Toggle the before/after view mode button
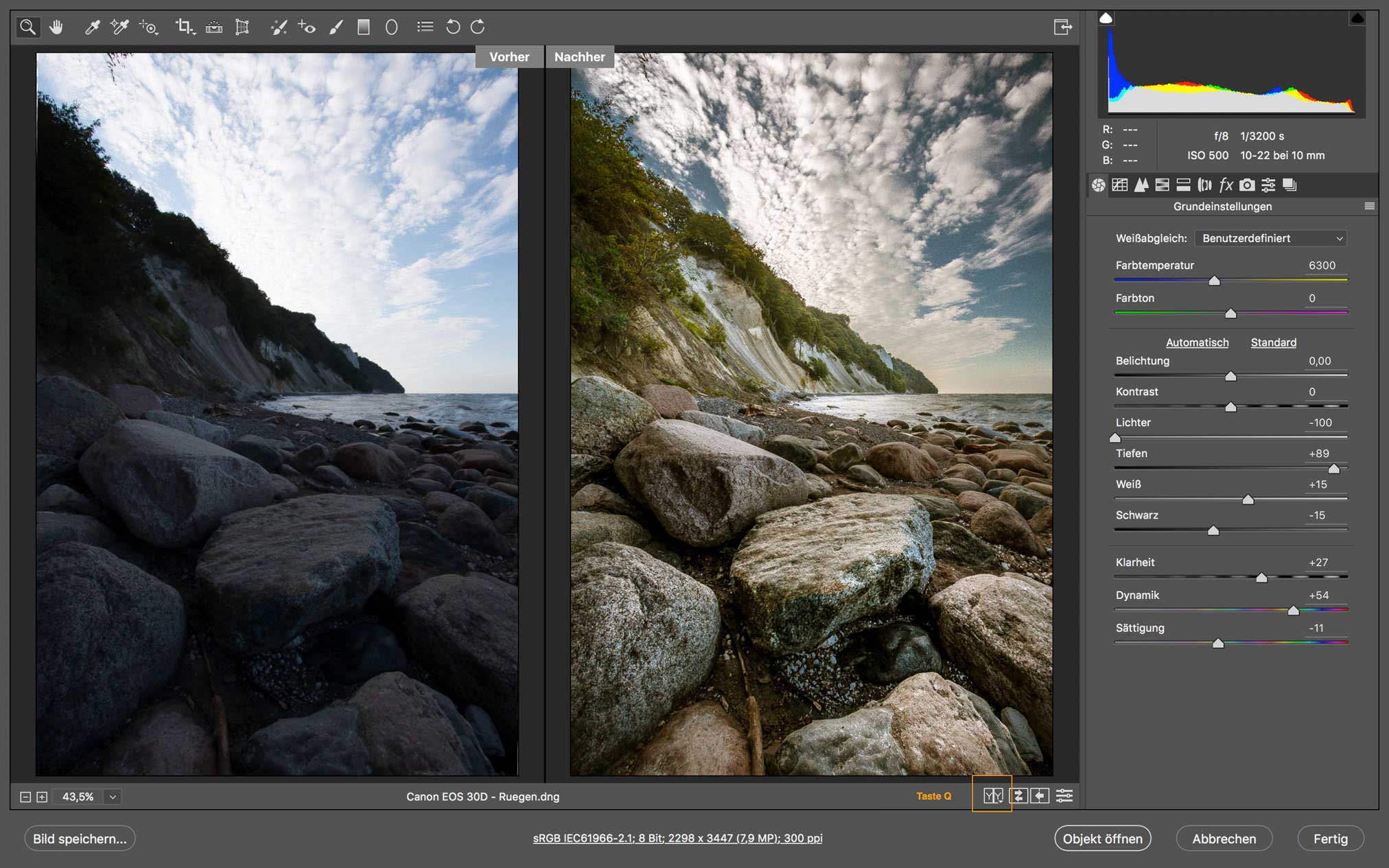Image resolution: width=1389 pixels, height=868 pixels. tap(992, 795)
